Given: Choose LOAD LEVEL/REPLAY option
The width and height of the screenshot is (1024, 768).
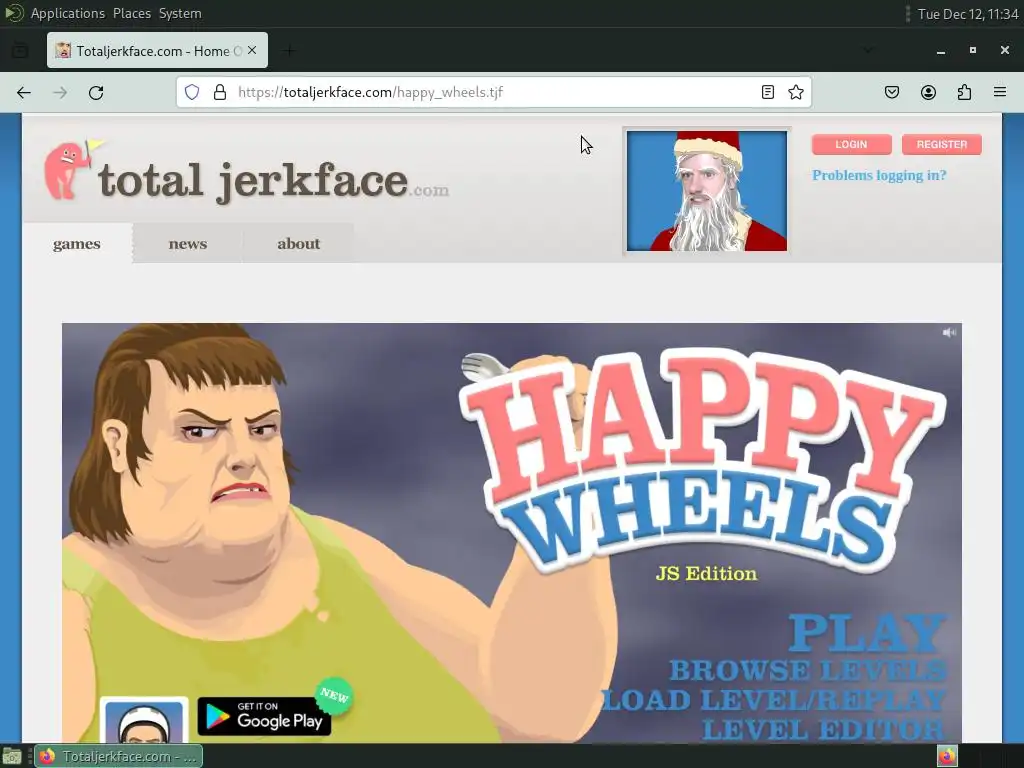Looking at the screenshot, I should click(x=773, y=699).
